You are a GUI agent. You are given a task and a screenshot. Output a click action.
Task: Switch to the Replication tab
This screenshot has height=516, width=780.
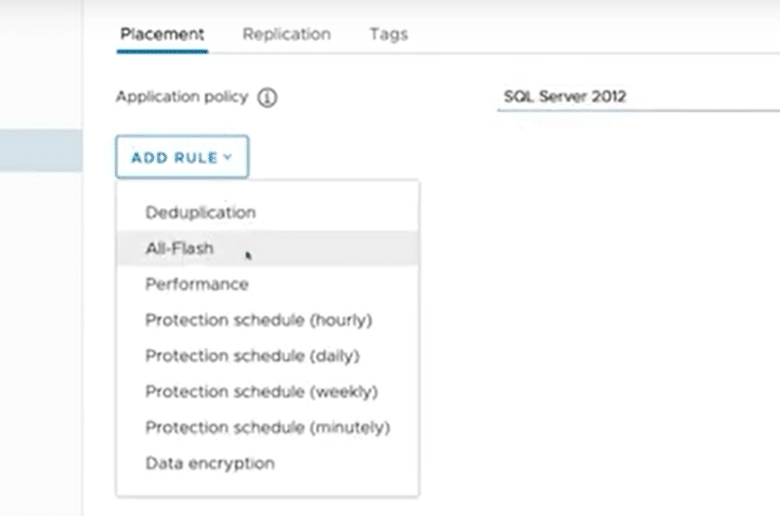287,34
